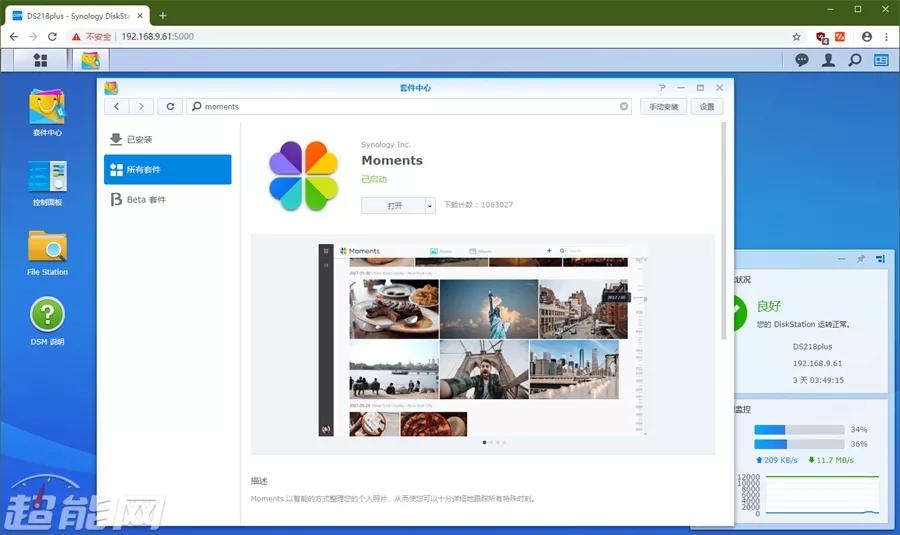This screenshot has height=535, width=900.
Task: Open the notifications speech bubble icon
Action: click(802, 60)
